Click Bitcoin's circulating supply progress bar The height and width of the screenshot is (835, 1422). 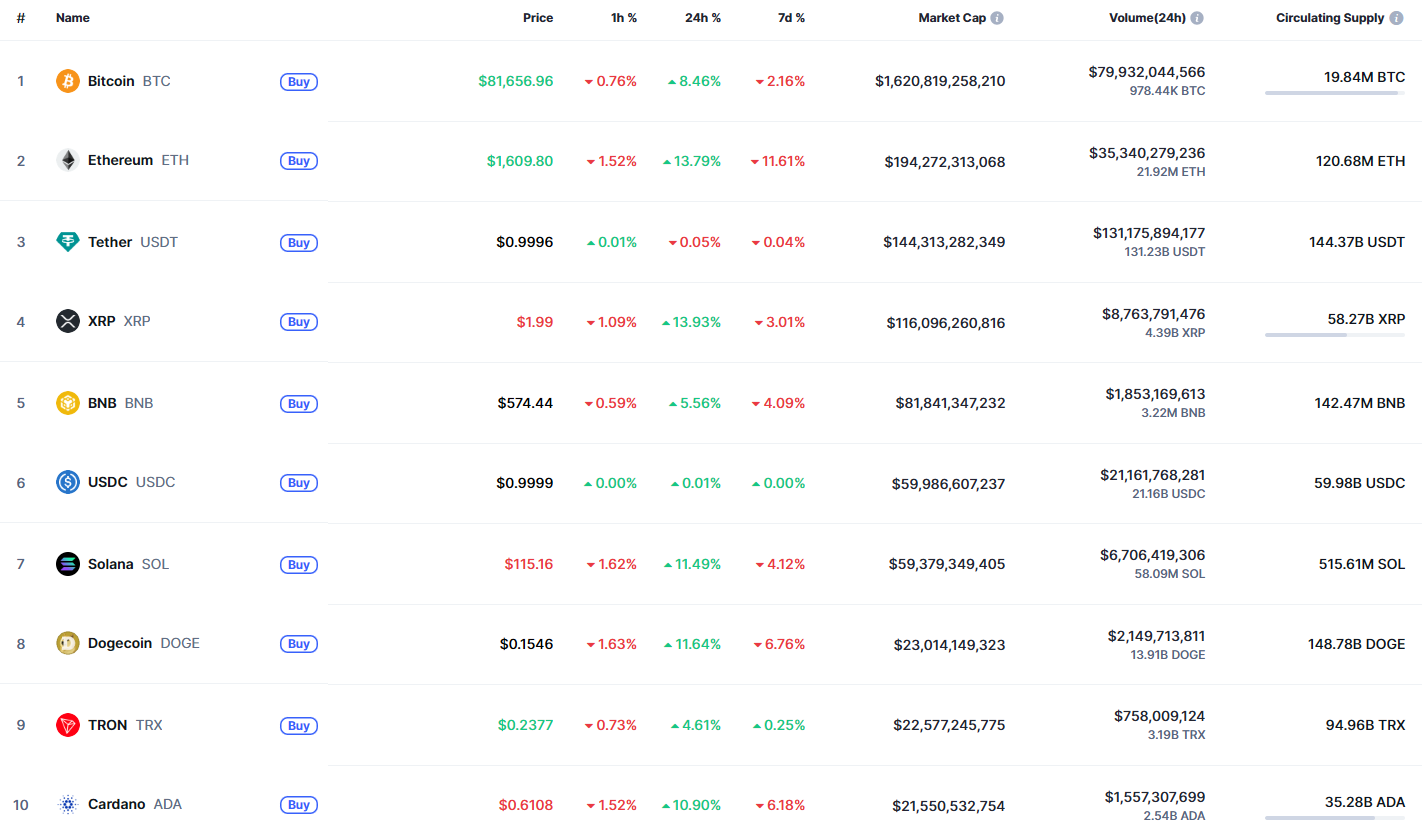point(1334,93)
